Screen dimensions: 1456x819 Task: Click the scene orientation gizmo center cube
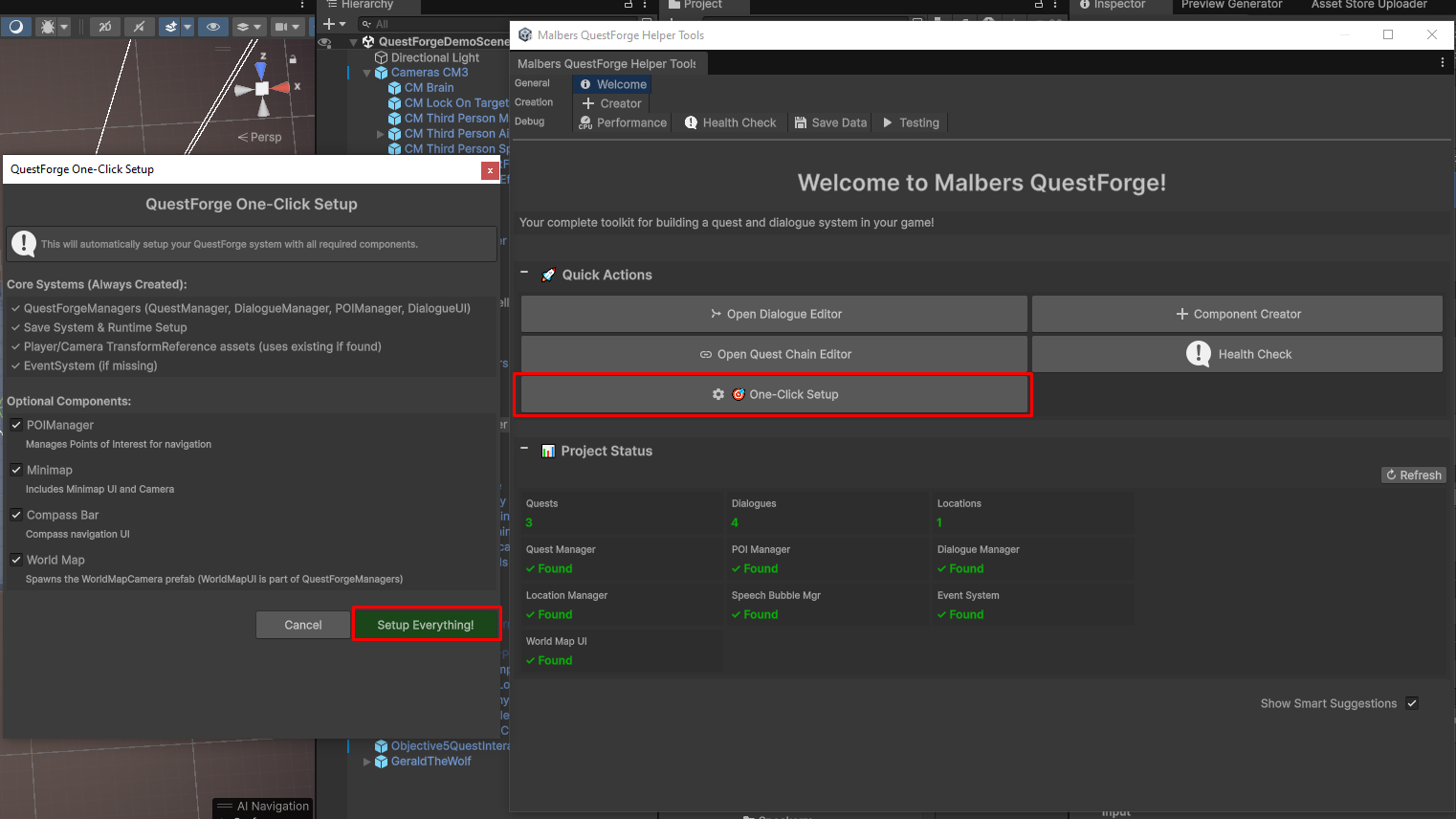pos(262,89)
